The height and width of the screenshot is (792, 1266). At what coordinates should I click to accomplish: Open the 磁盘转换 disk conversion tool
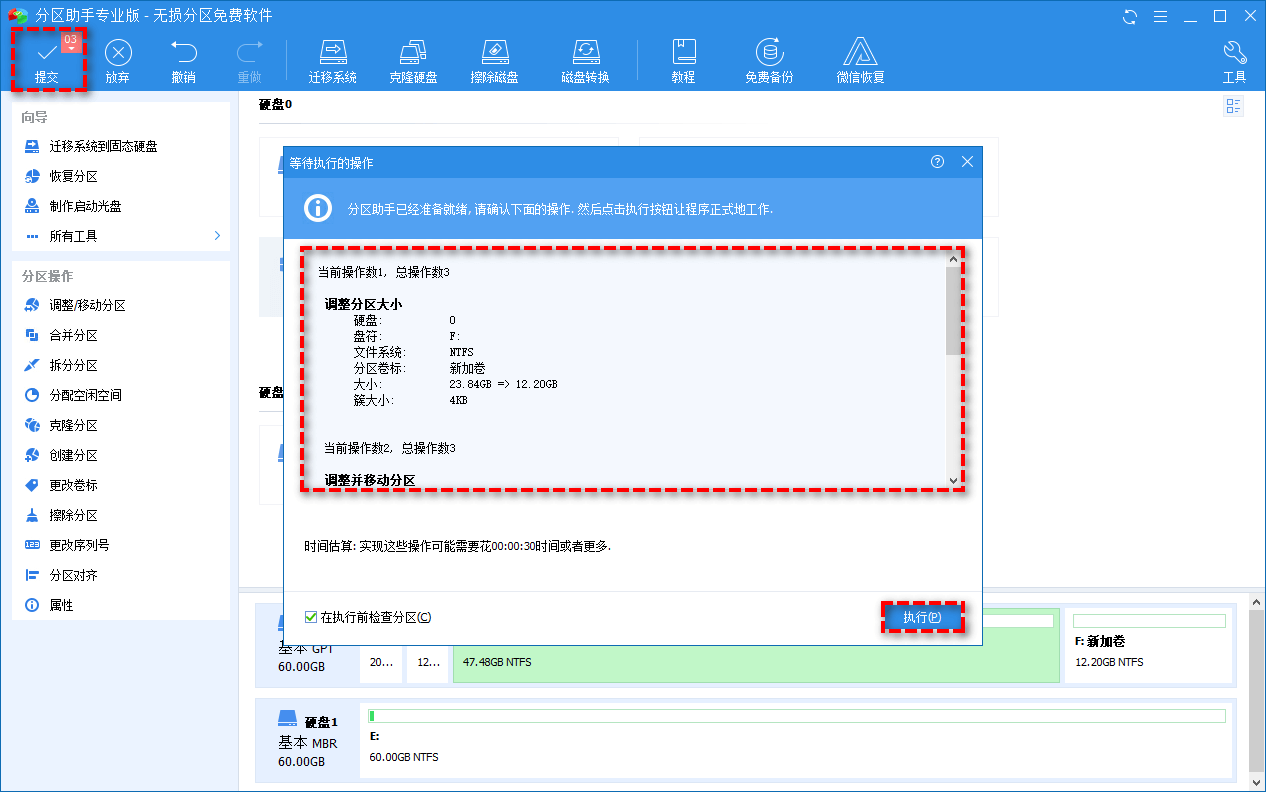(585, 59)
